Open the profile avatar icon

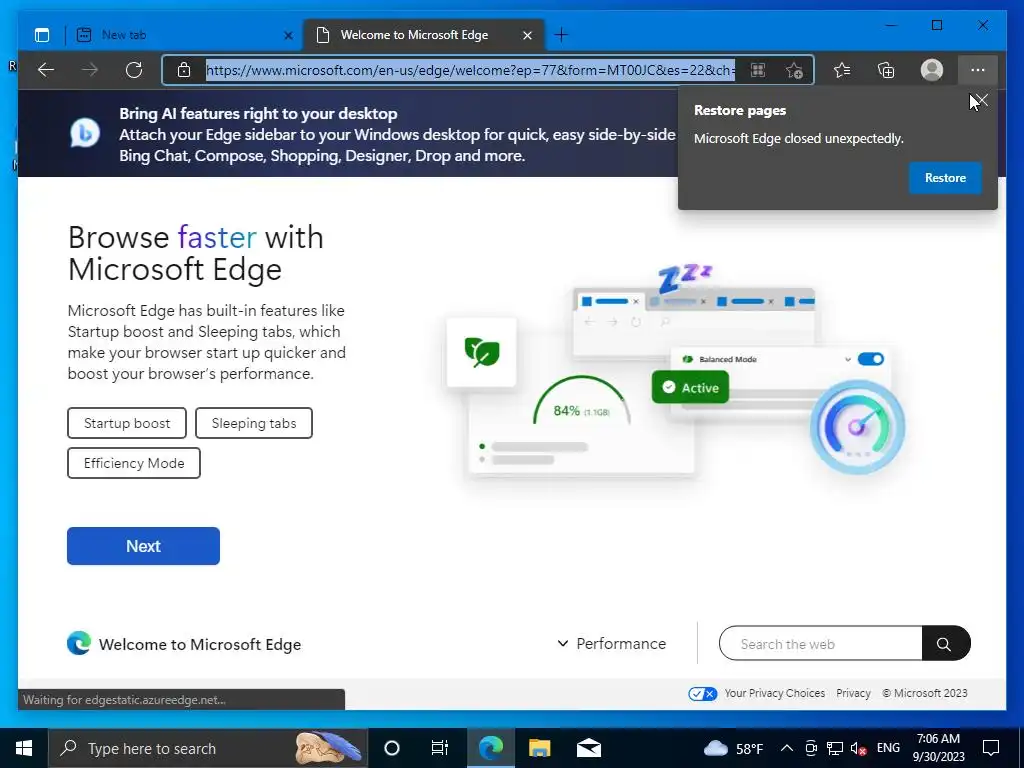[932, 70]
